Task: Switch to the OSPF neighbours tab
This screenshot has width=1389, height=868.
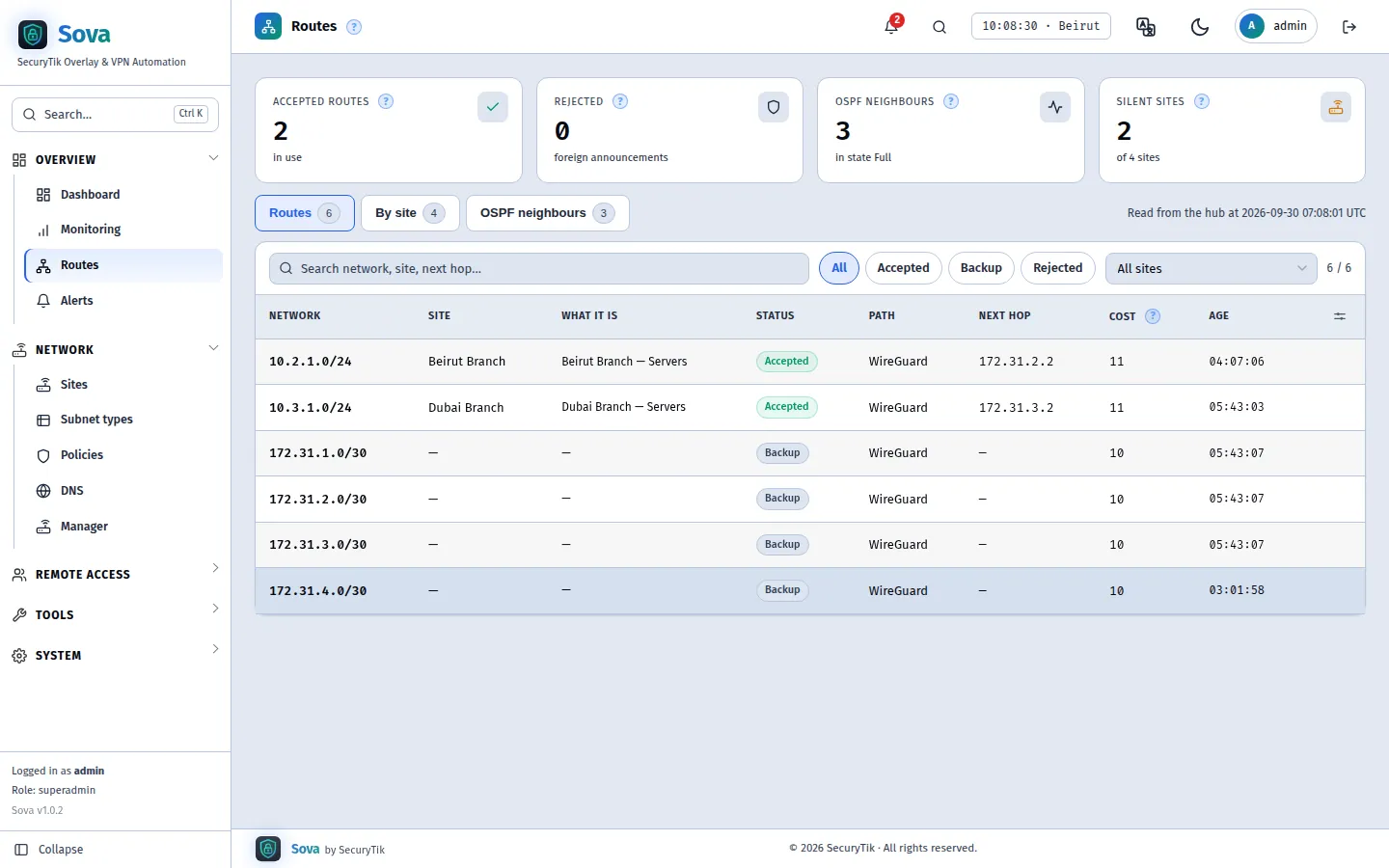Action: [x=547, y=213]
